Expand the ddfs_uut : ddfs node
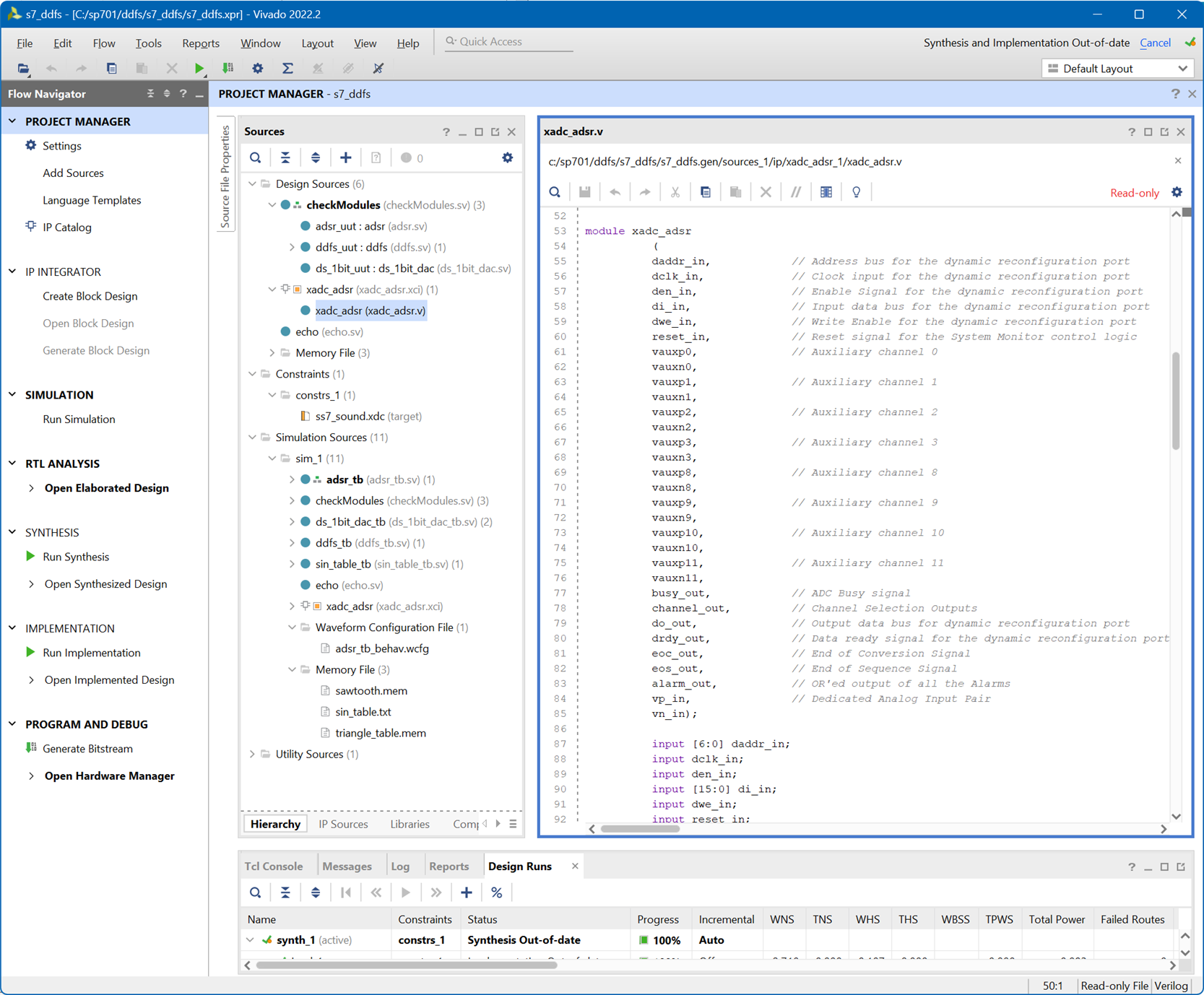The image size is (1204, 995). (292, 248)
